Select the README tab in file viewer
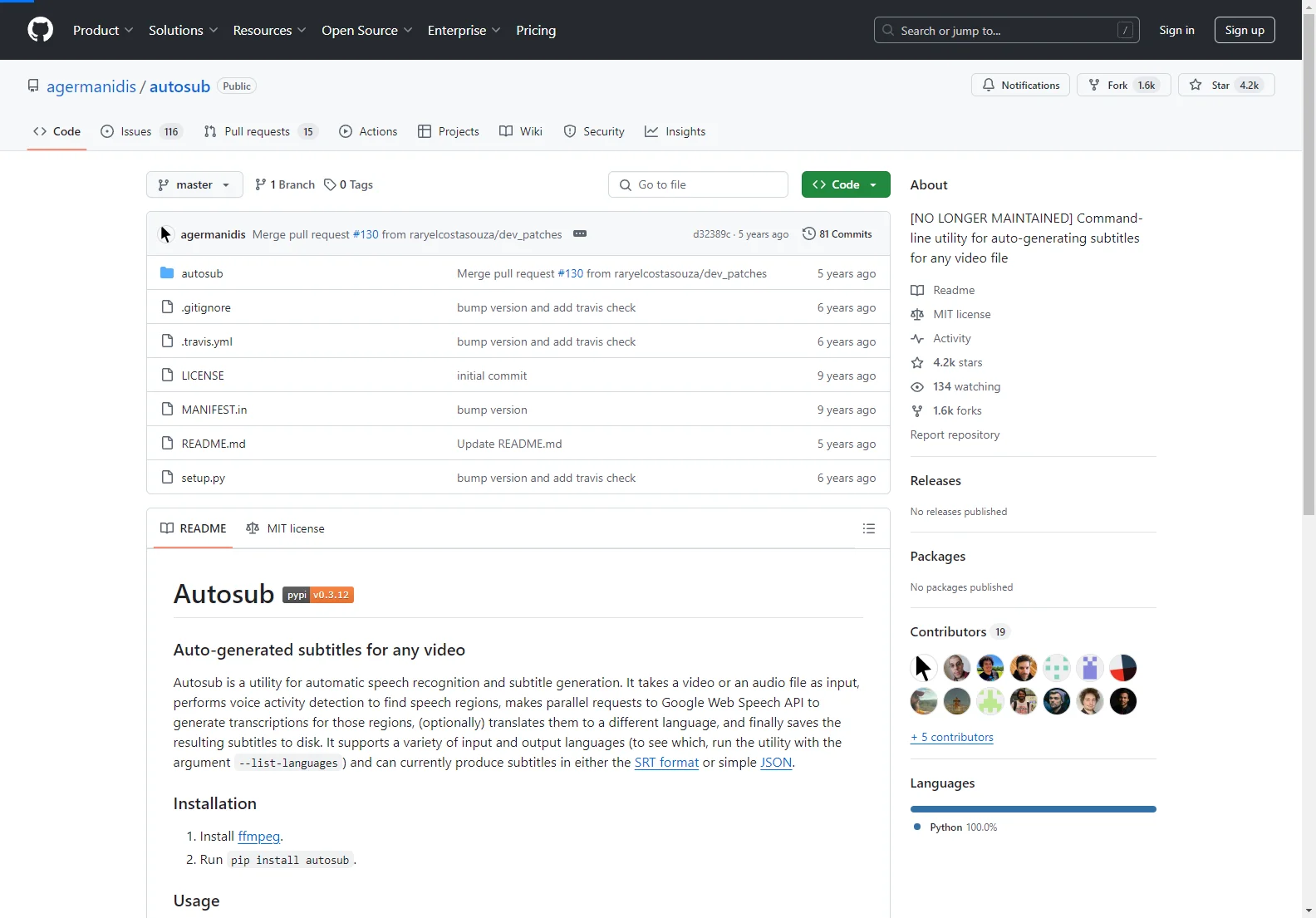 click(x=194, y=528)
